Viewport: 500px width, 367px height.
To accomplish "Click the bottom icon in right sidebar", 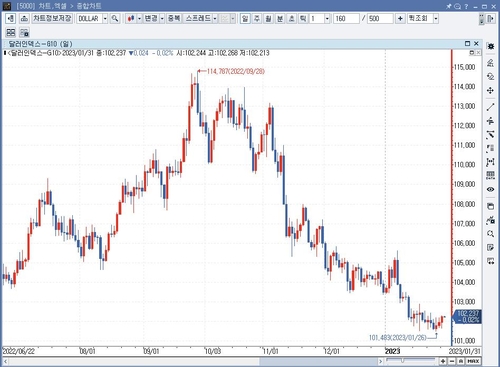I will point(490,261).
